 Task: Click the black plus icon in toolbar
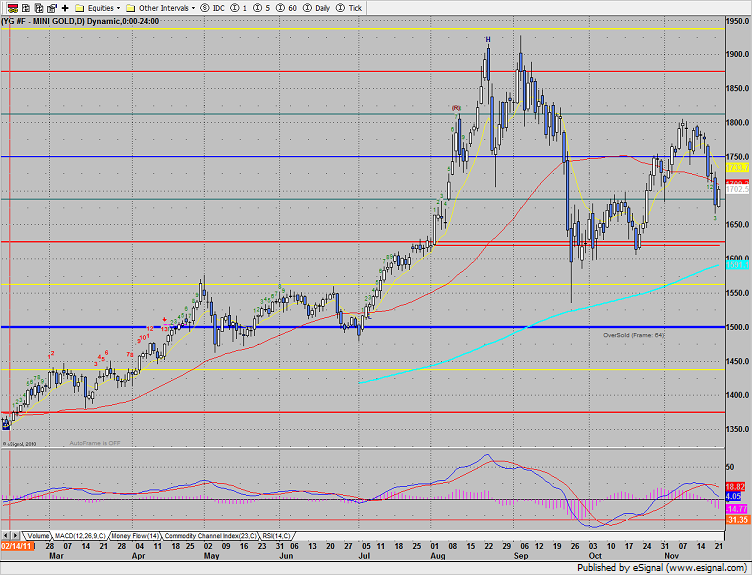click(x=65, y=8)
